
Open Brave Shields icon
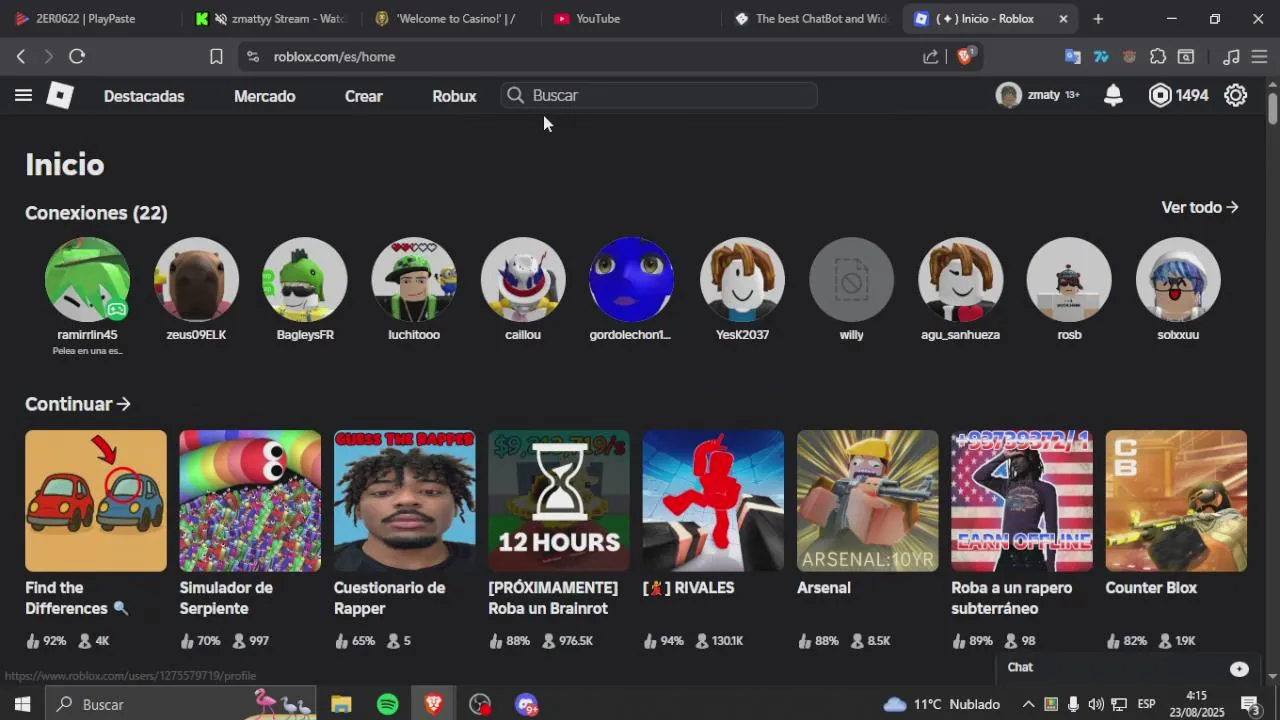966,57
